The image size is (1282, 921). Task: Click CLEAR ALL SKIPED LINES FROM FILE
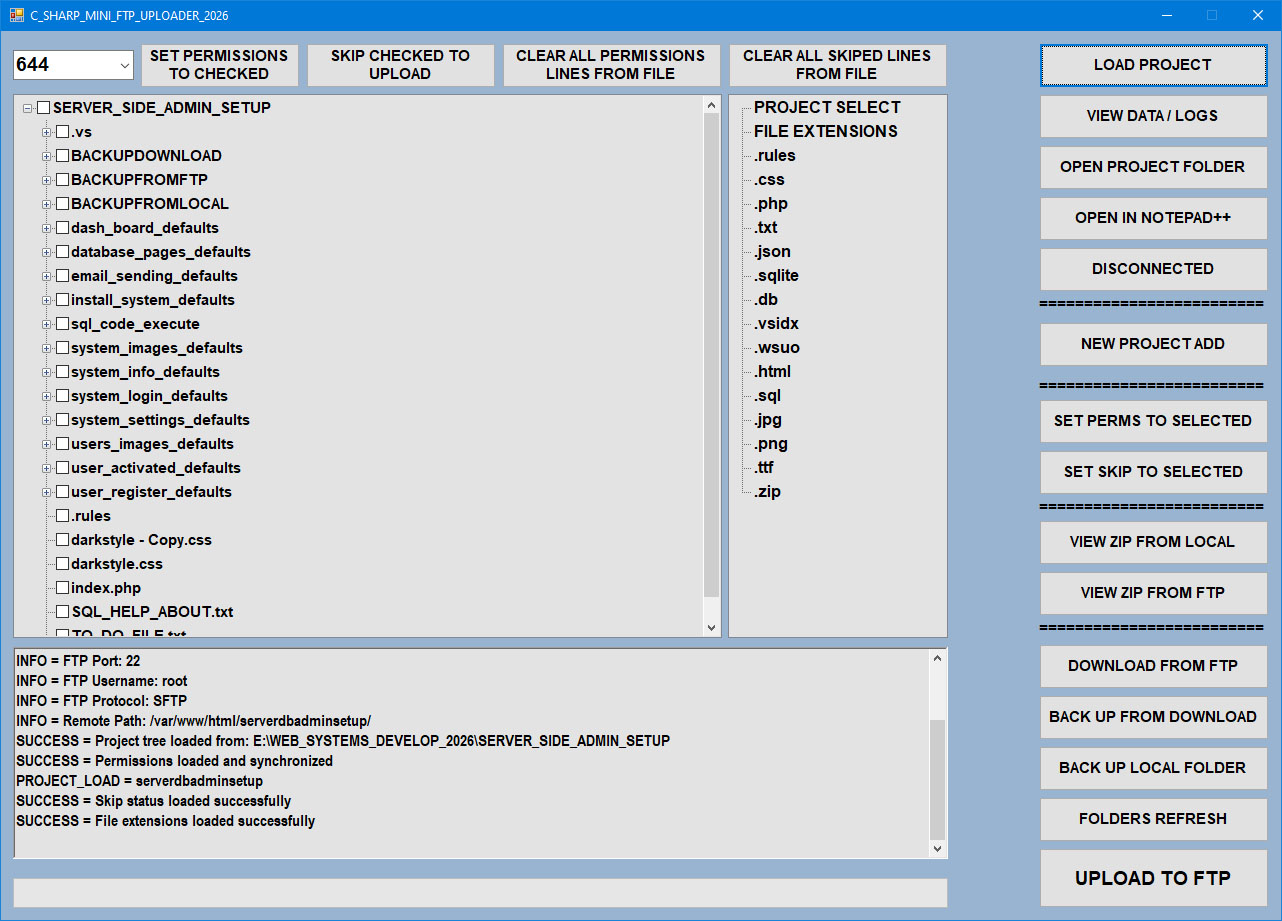click(837, 65)
